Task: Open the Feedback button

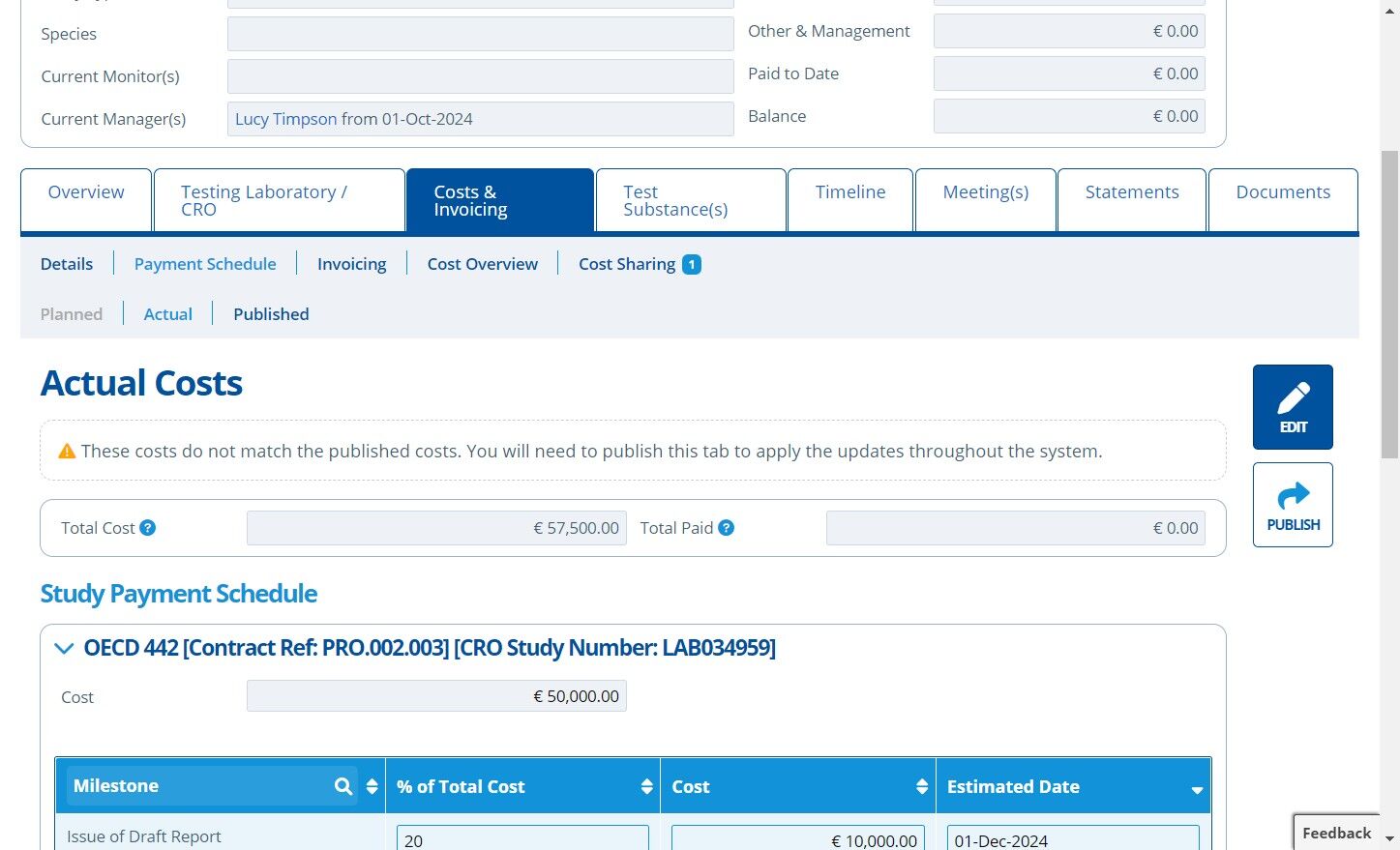Action: pyautogui.click(x=1336, y=833)
